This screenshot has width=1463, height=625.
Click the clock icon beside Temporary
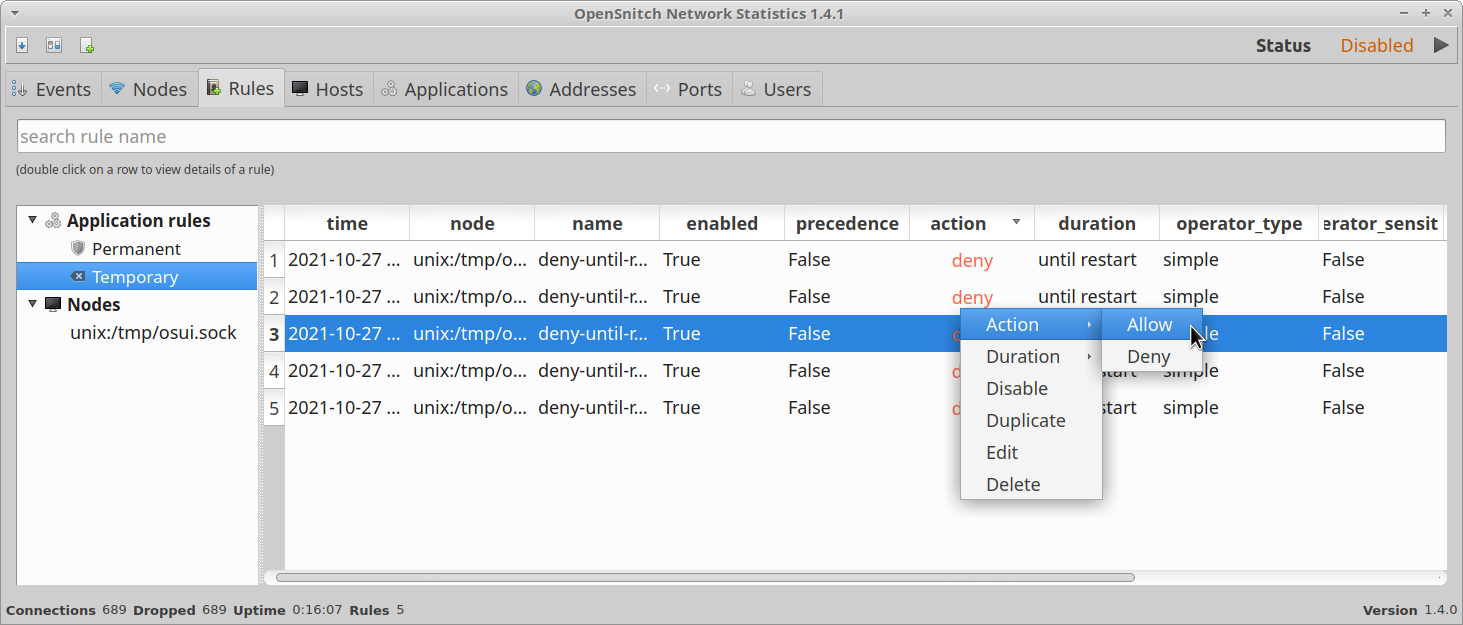(78, 276)
